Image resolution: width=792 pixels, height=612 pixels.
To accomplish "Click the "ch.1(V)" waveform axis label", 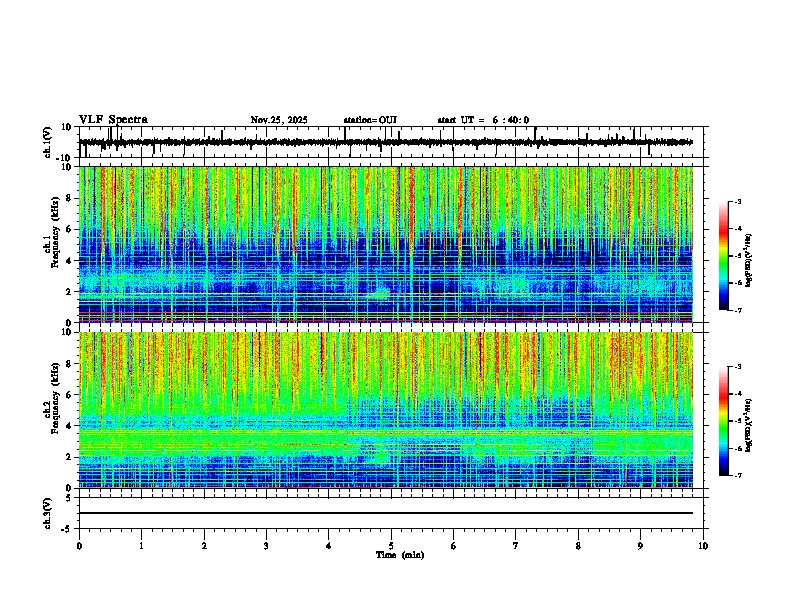I will [48, 142].
